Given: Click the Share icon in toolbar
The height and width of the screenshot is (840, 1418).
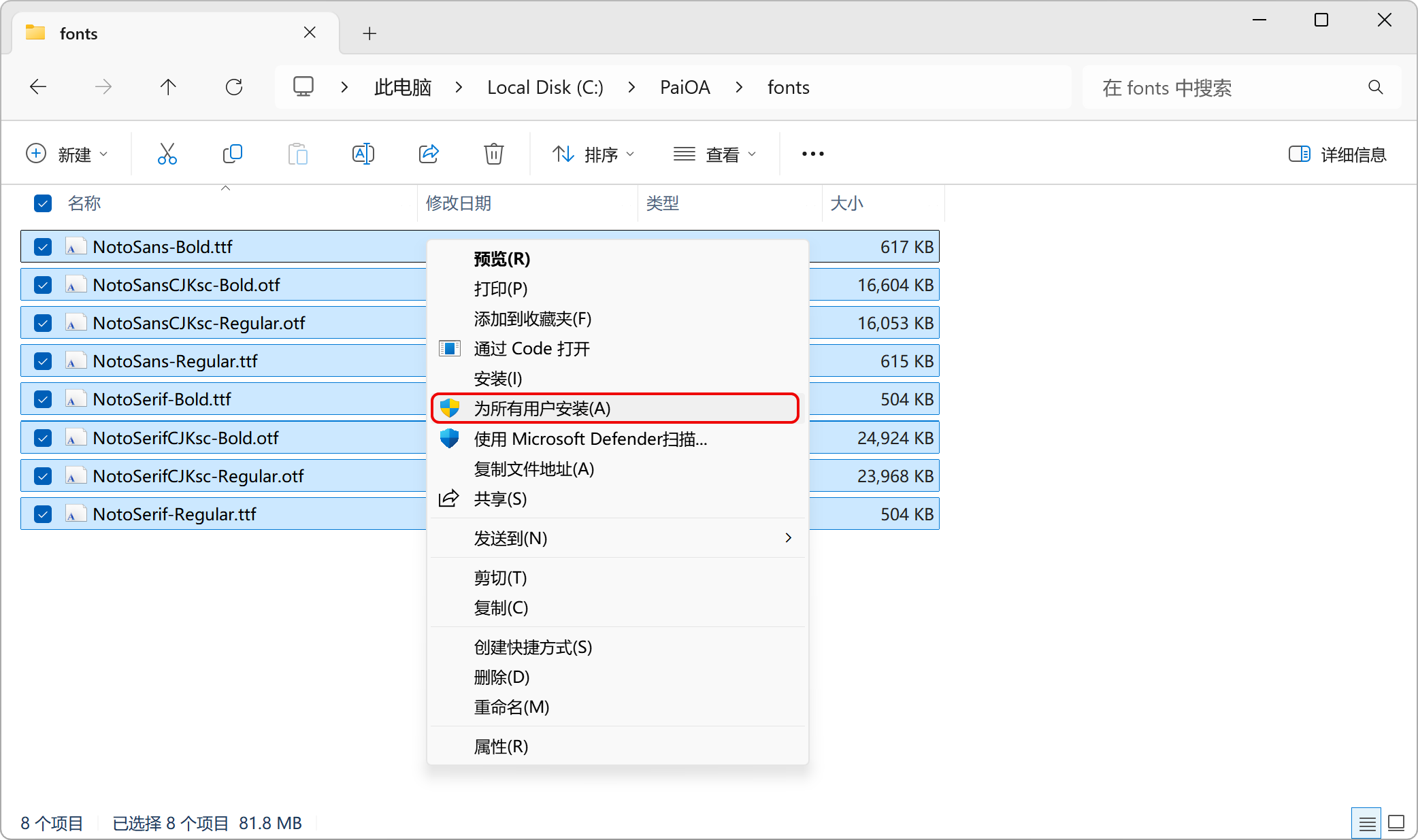Looking at the screenshot, I should pos(429,154).
